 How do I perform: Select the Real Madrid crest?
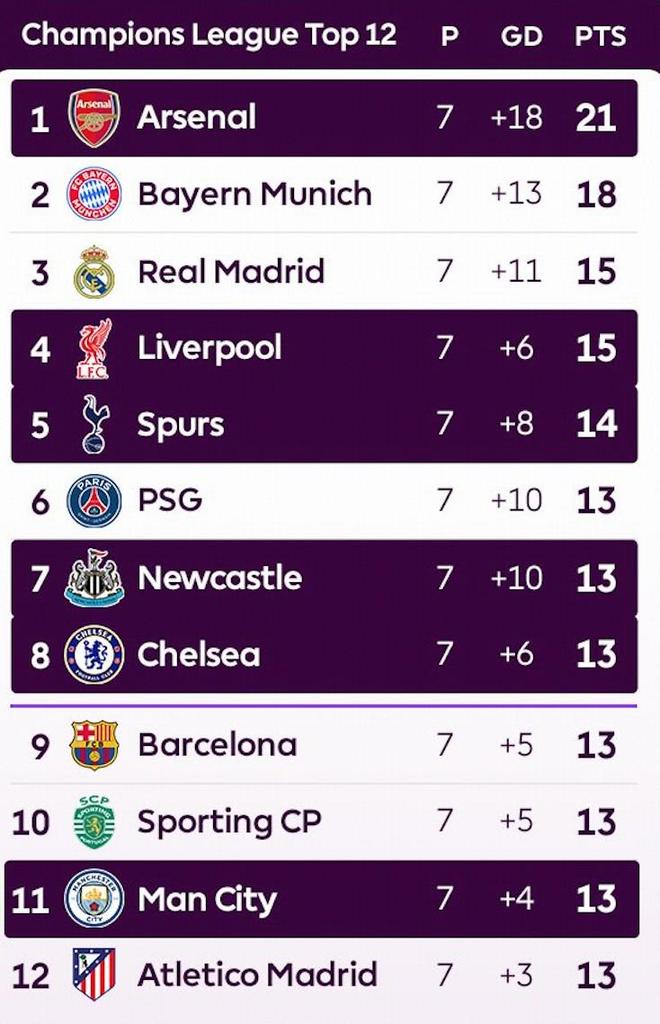point(94,271)
